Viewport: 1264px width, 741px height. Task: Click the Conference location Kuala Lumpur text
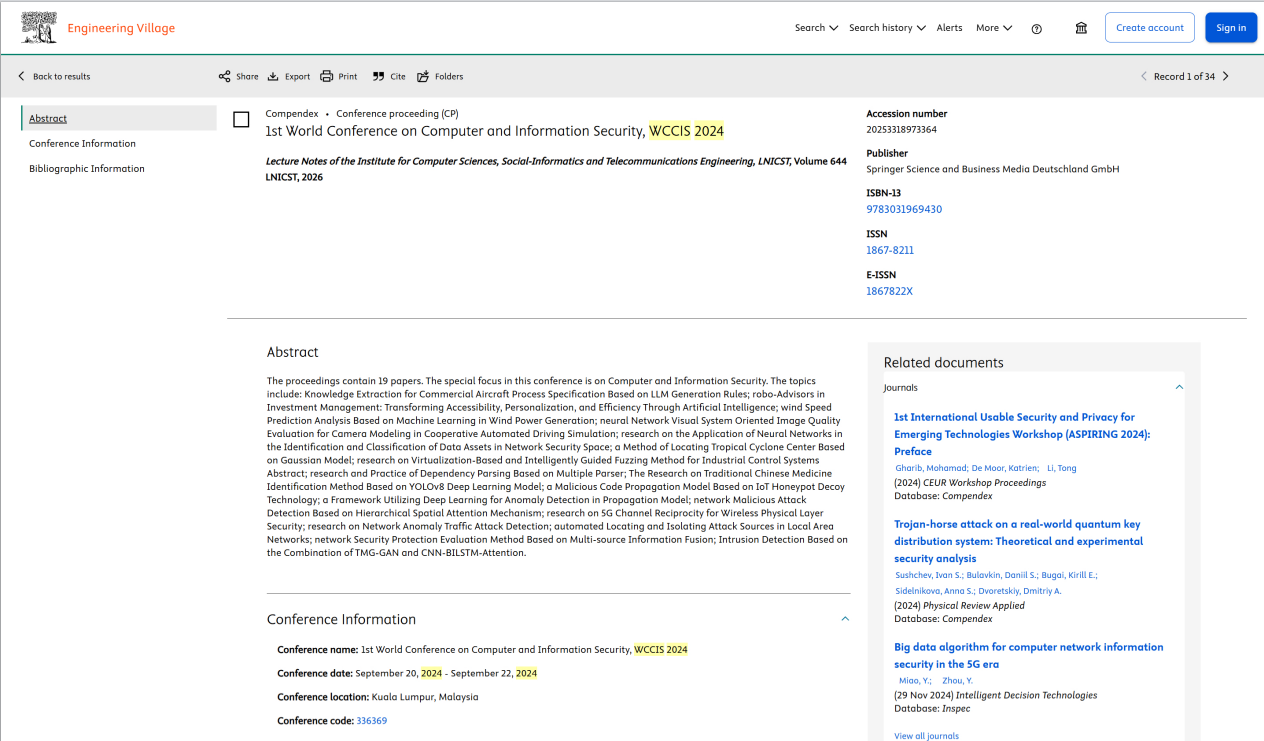pos(425,697)
